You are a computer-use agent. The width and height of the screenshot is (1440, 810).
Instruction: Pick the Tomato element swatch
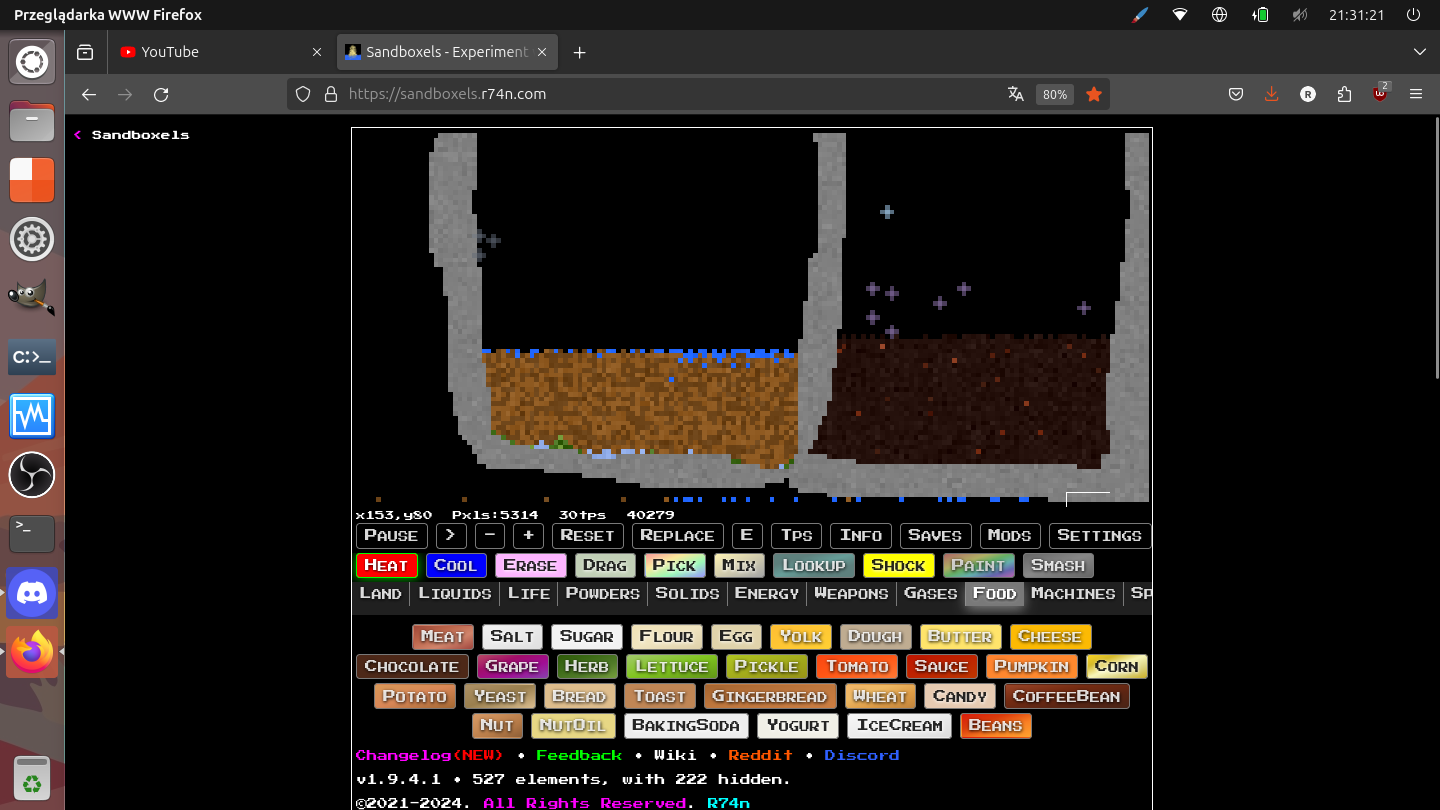click(857, 666)
